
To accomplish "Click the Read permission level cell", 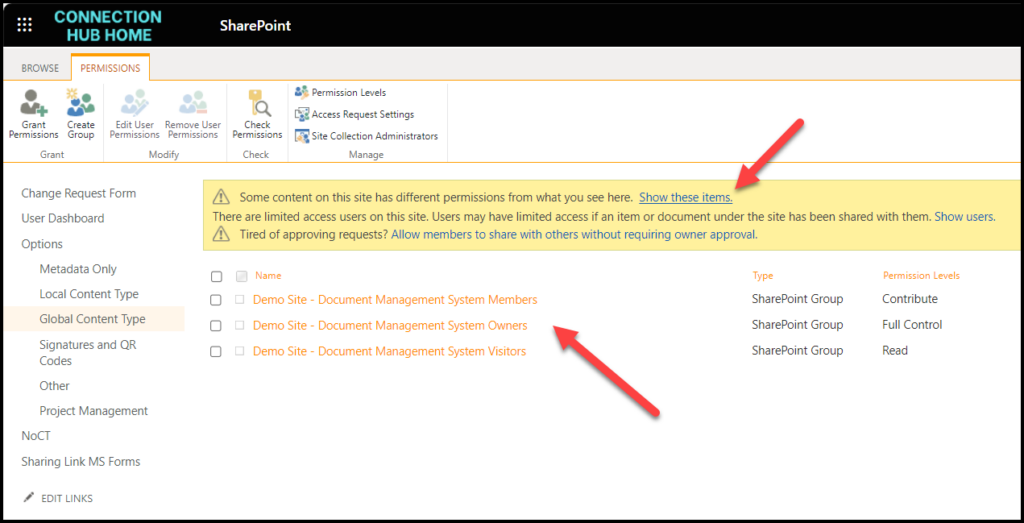I will pos(895,351).
